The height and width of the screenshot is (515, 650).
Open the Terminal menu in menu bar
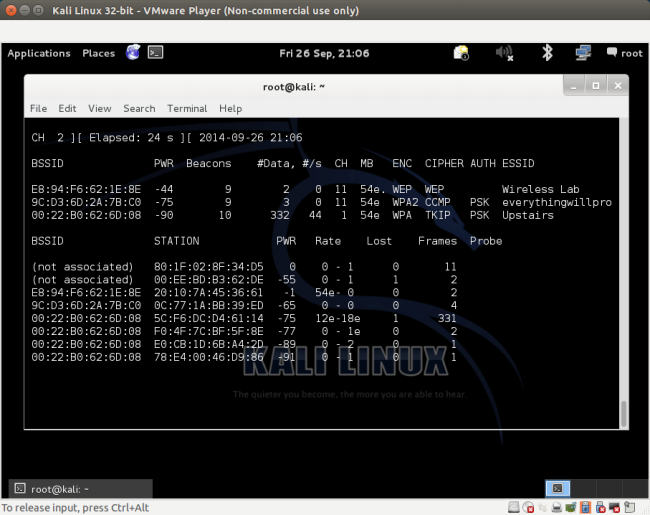coord(187,108)
